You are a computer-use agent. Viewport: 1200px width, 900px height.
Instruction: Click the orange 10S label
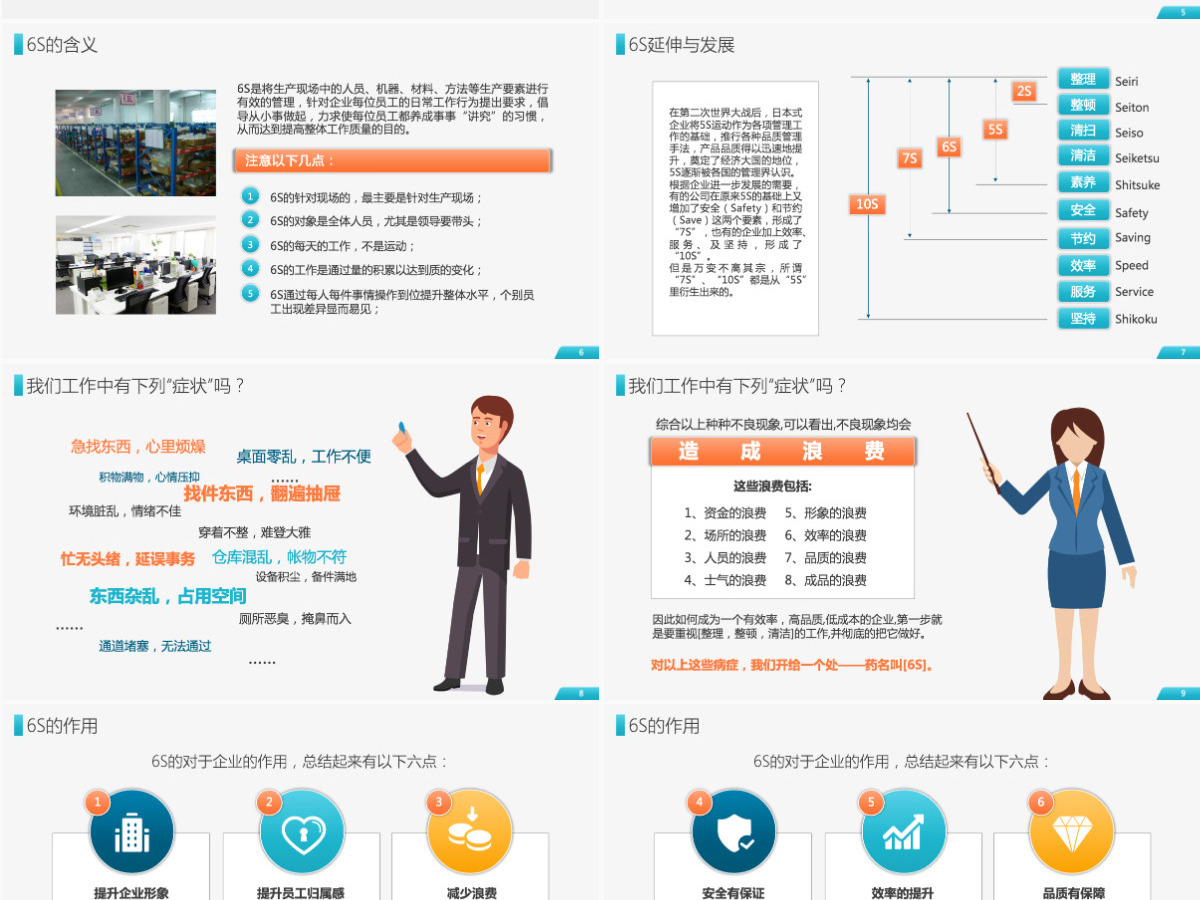tap(867, 204)
